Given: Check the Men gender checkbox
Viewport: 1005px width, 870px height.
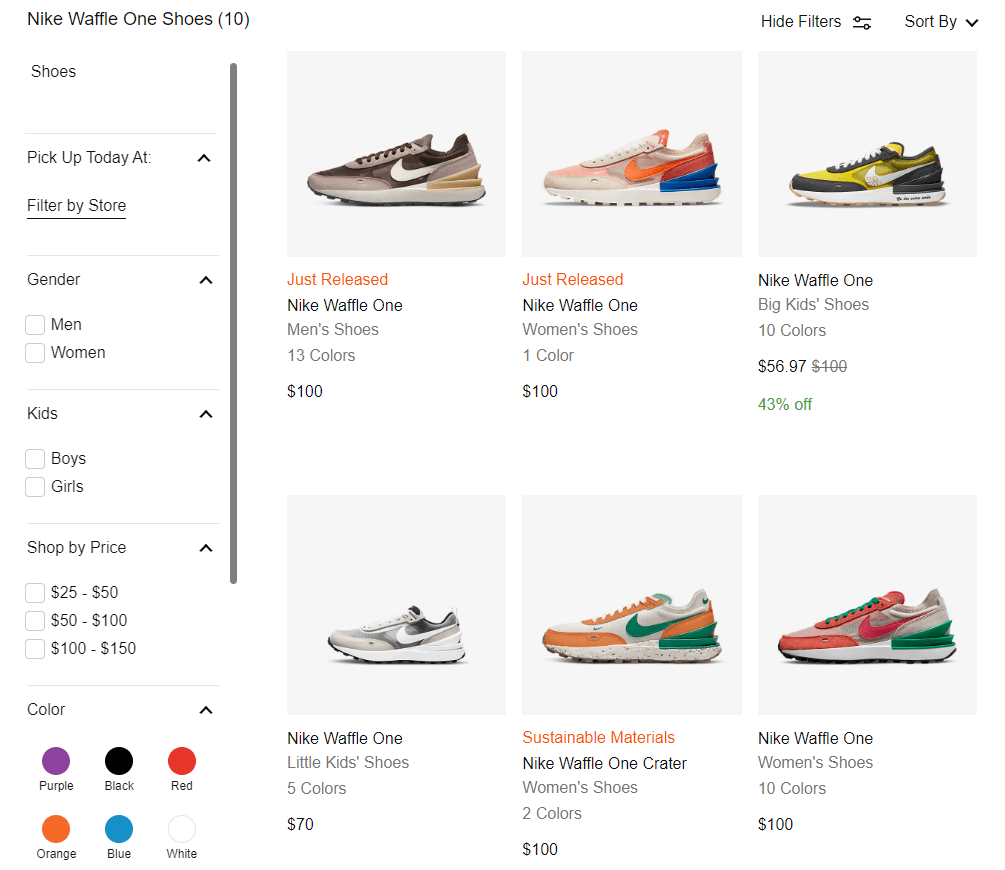Looking at the screenshot, I should click(35, 324).
